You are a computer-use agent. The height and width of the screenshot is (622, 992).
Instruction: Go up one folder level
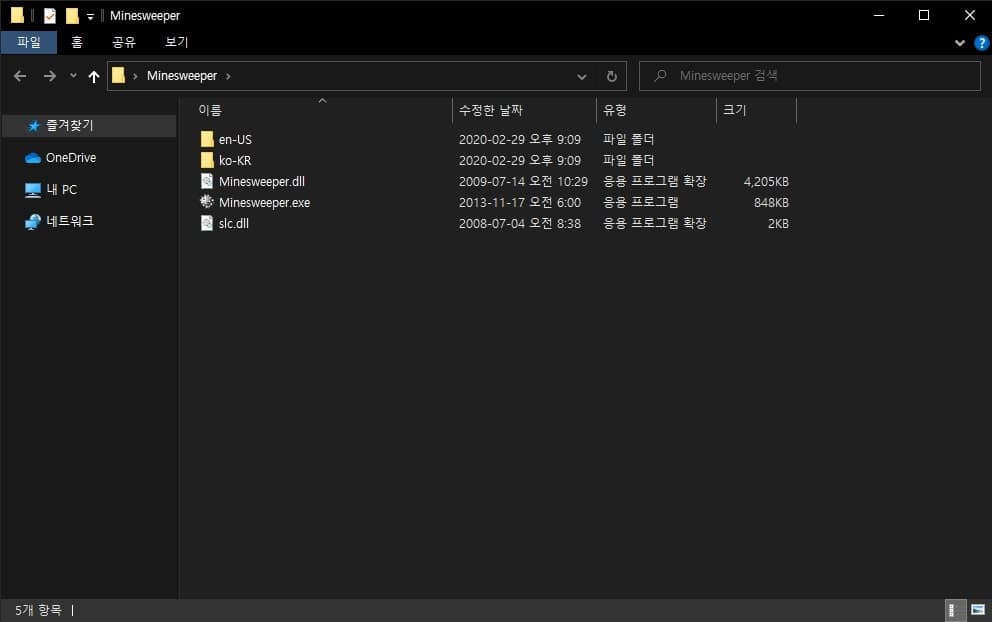click(94, 77)
